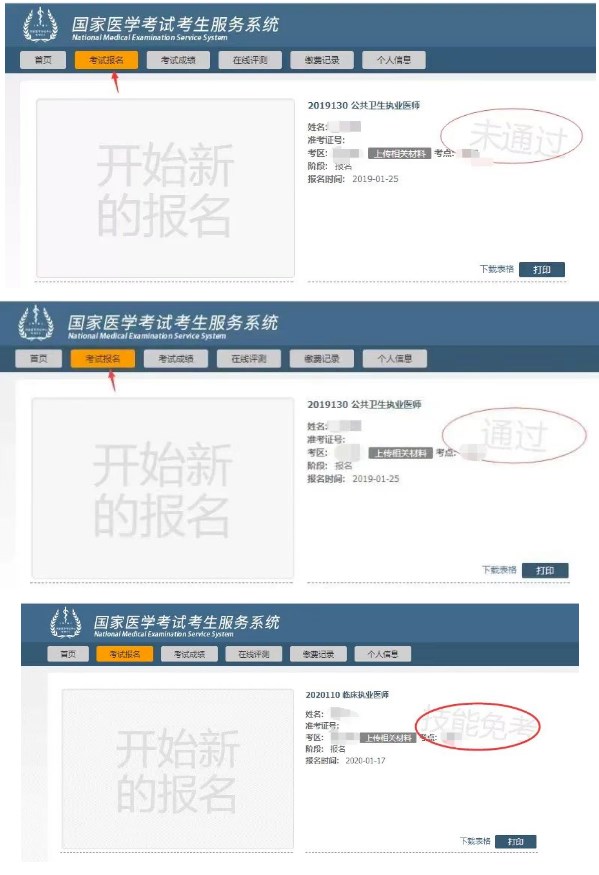Click 打印 button in the 2020110 临床执业医师 record
The height and width of the screenshot is (875, 599).
tap(516, 842)
